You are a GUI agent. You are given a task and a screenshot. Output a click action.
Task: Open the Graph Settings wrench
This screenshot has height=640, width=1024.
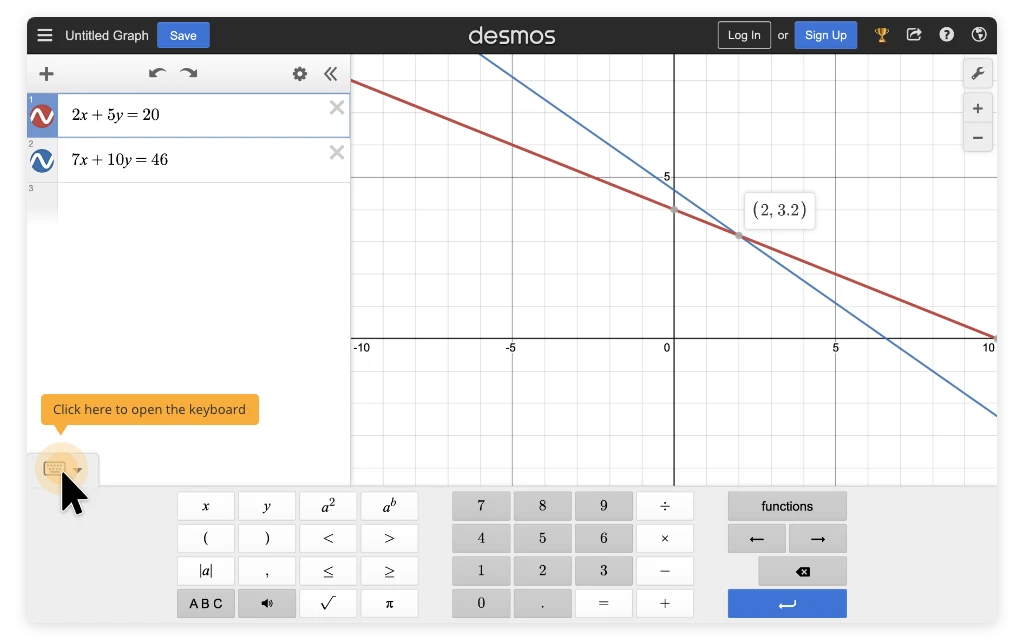[x=977, y=73]
